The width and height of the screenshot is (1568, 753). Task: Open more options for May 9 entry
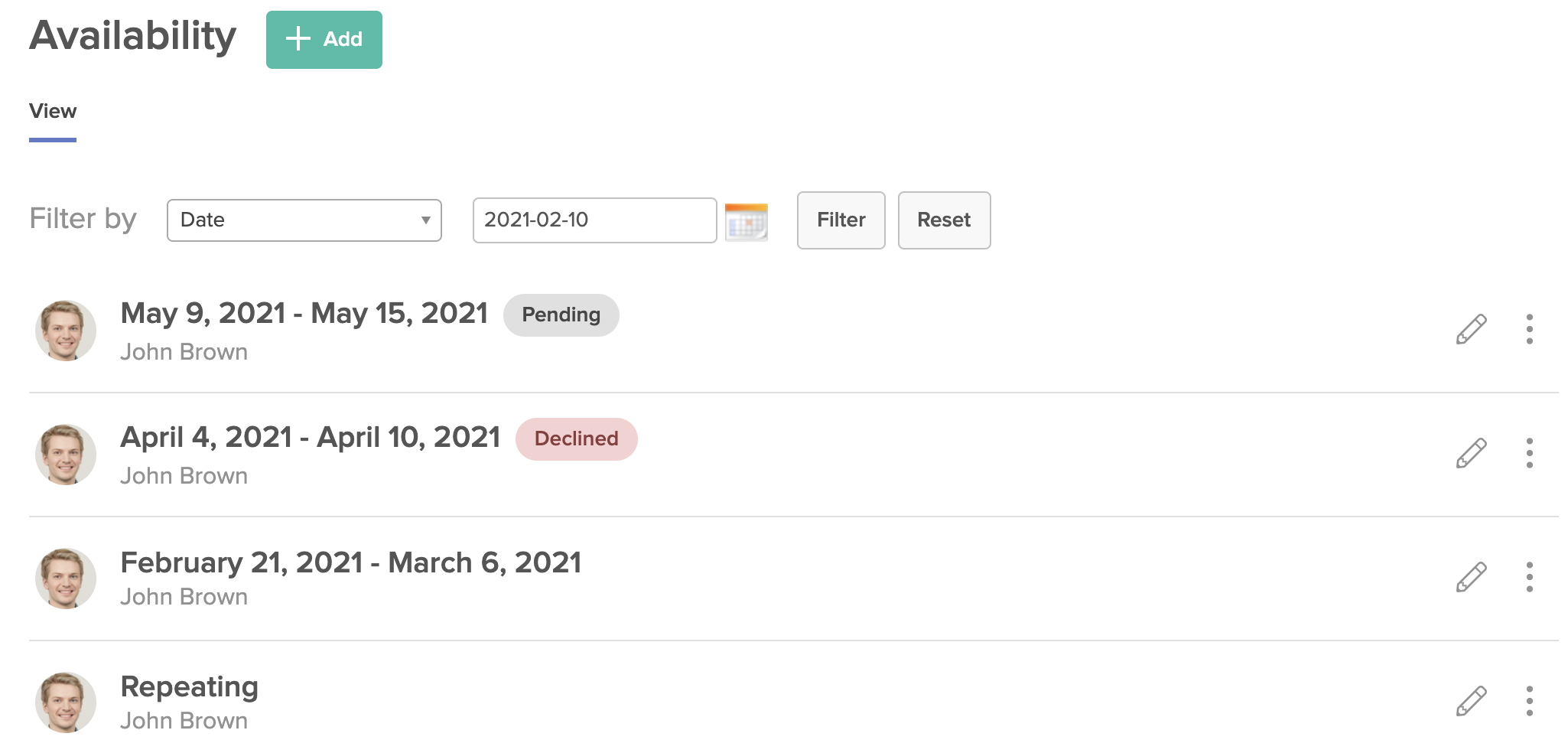tap(1529, 329)
